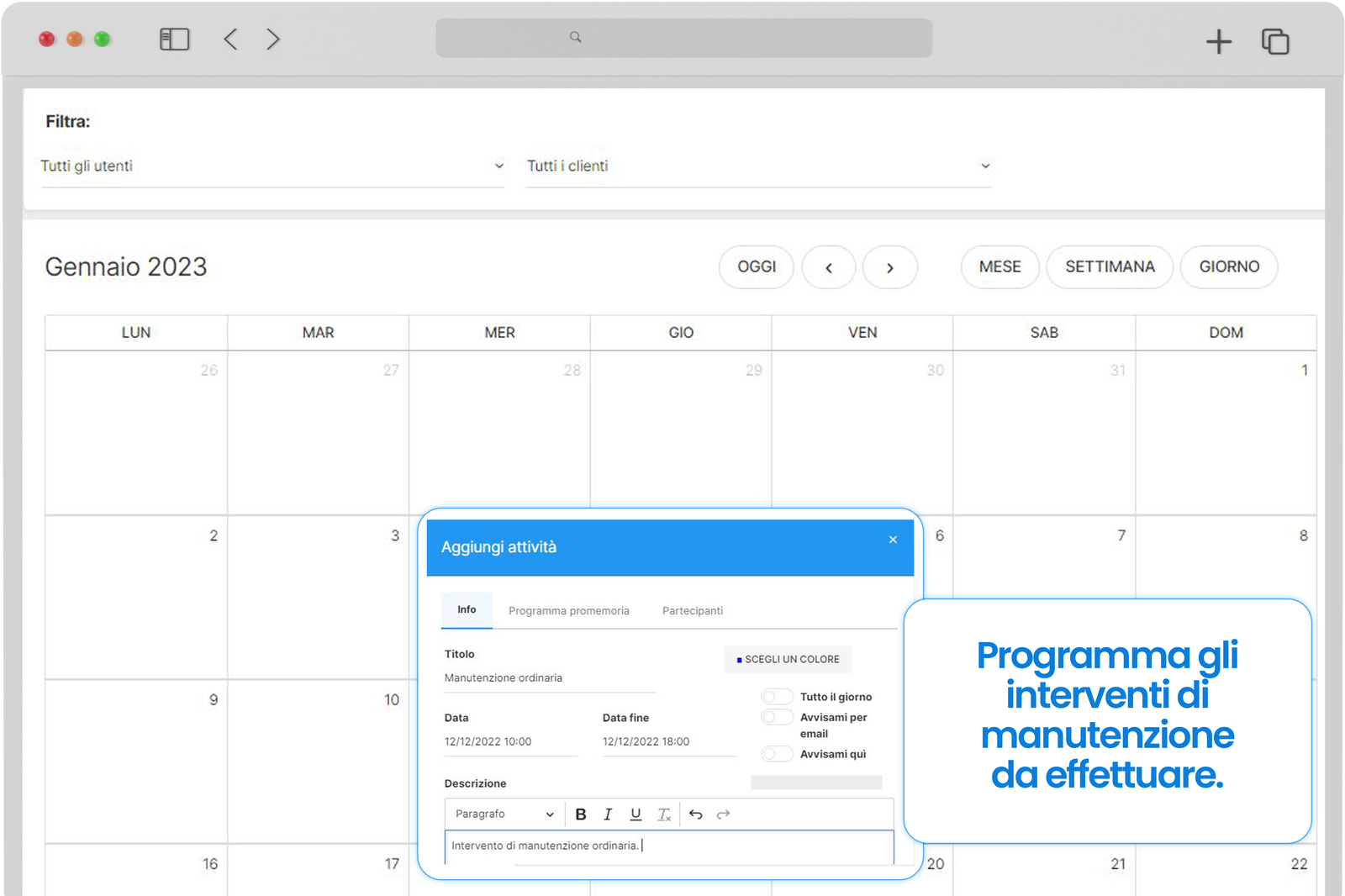Redo the edit in description editor

click(x=723, y=814)
